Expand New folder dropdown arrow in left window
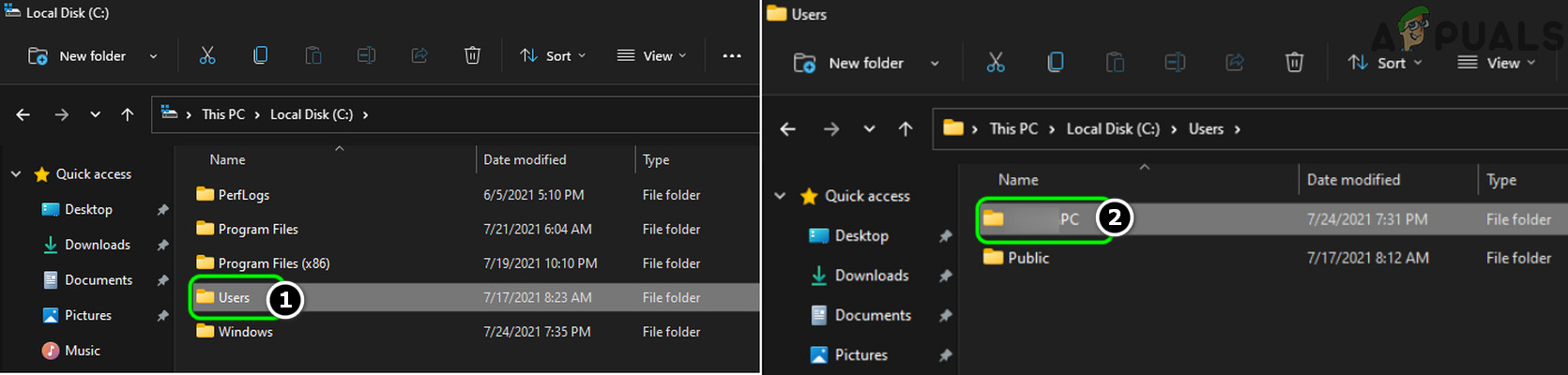Viewport: 1568px width, 375px height. coord(153,56)
